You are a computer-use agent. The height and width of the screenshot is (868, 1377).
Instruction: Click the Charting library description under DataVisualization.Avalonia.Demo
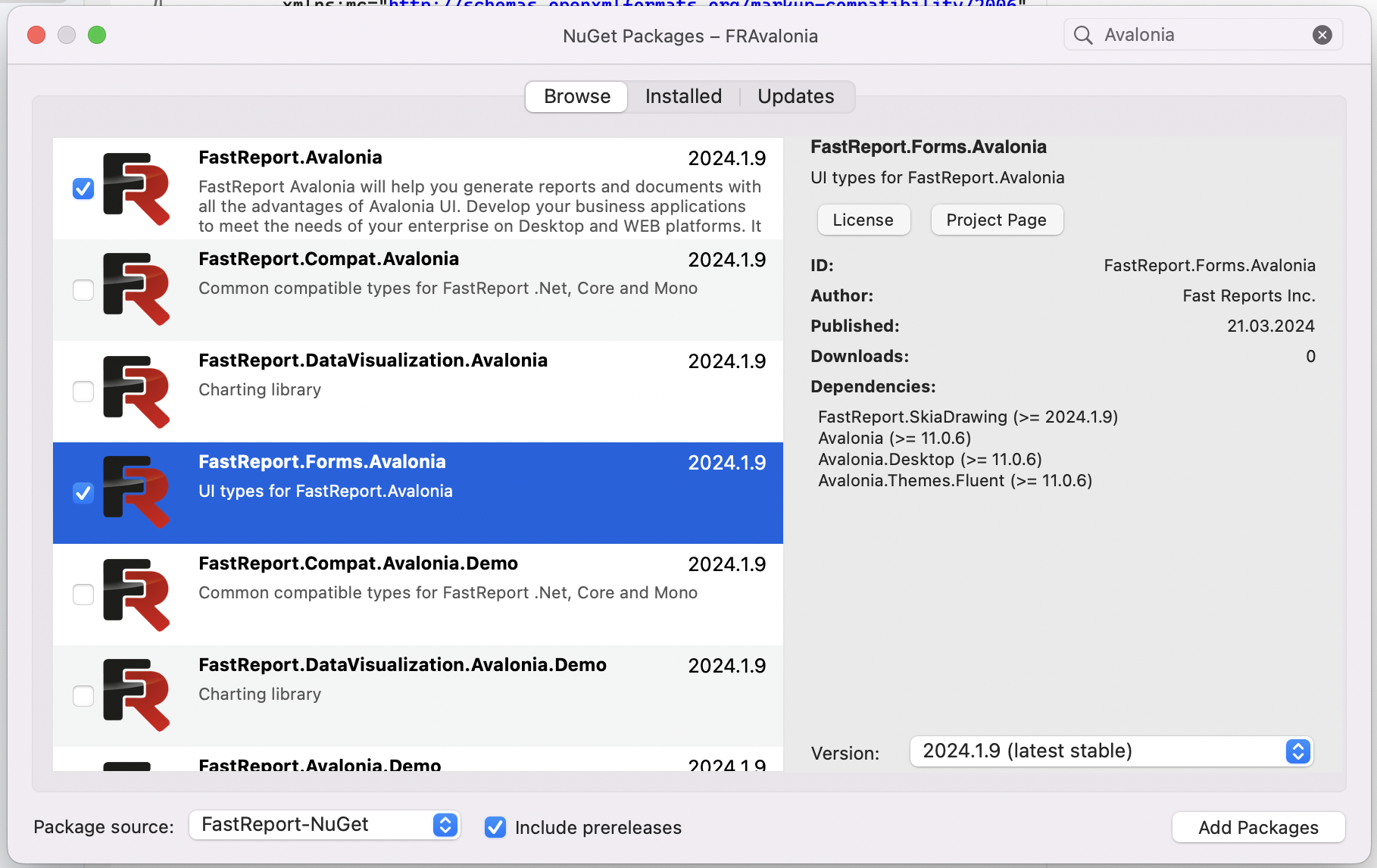(260, 695)
